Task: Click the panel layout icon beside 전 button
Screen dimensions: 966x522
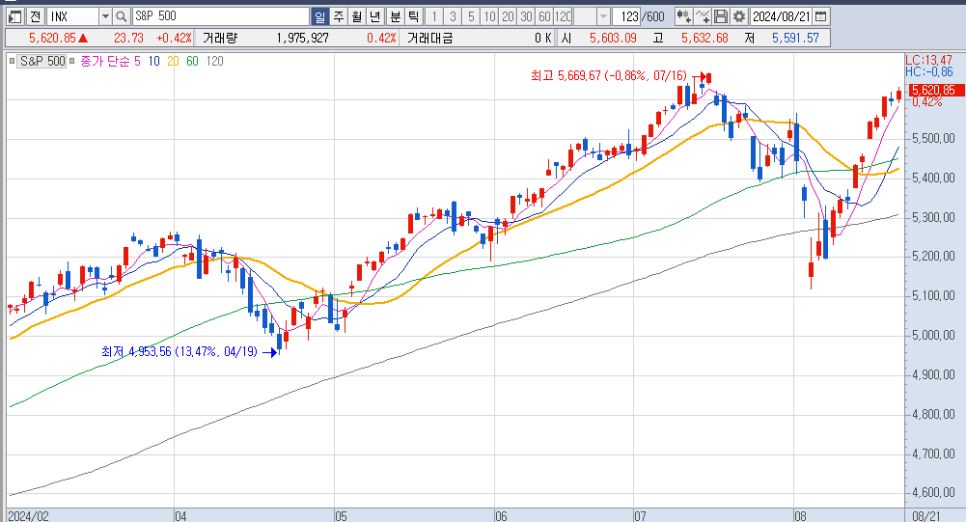Action: coord(15,17)
